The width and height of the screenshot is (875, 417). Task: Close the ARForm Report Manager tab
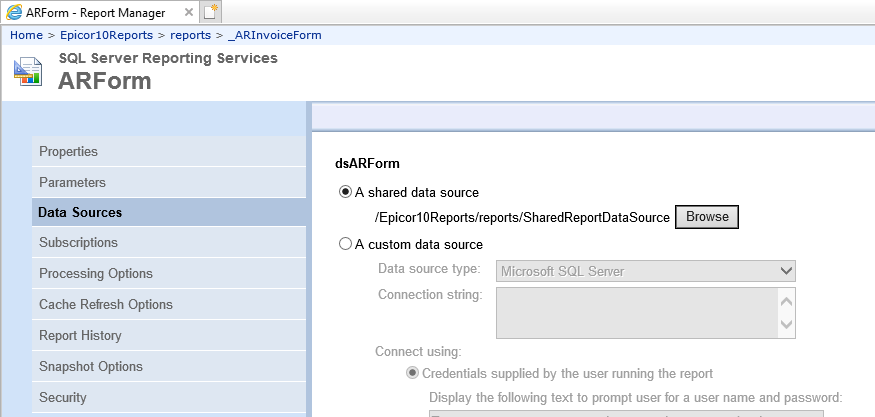click(189, 12)
